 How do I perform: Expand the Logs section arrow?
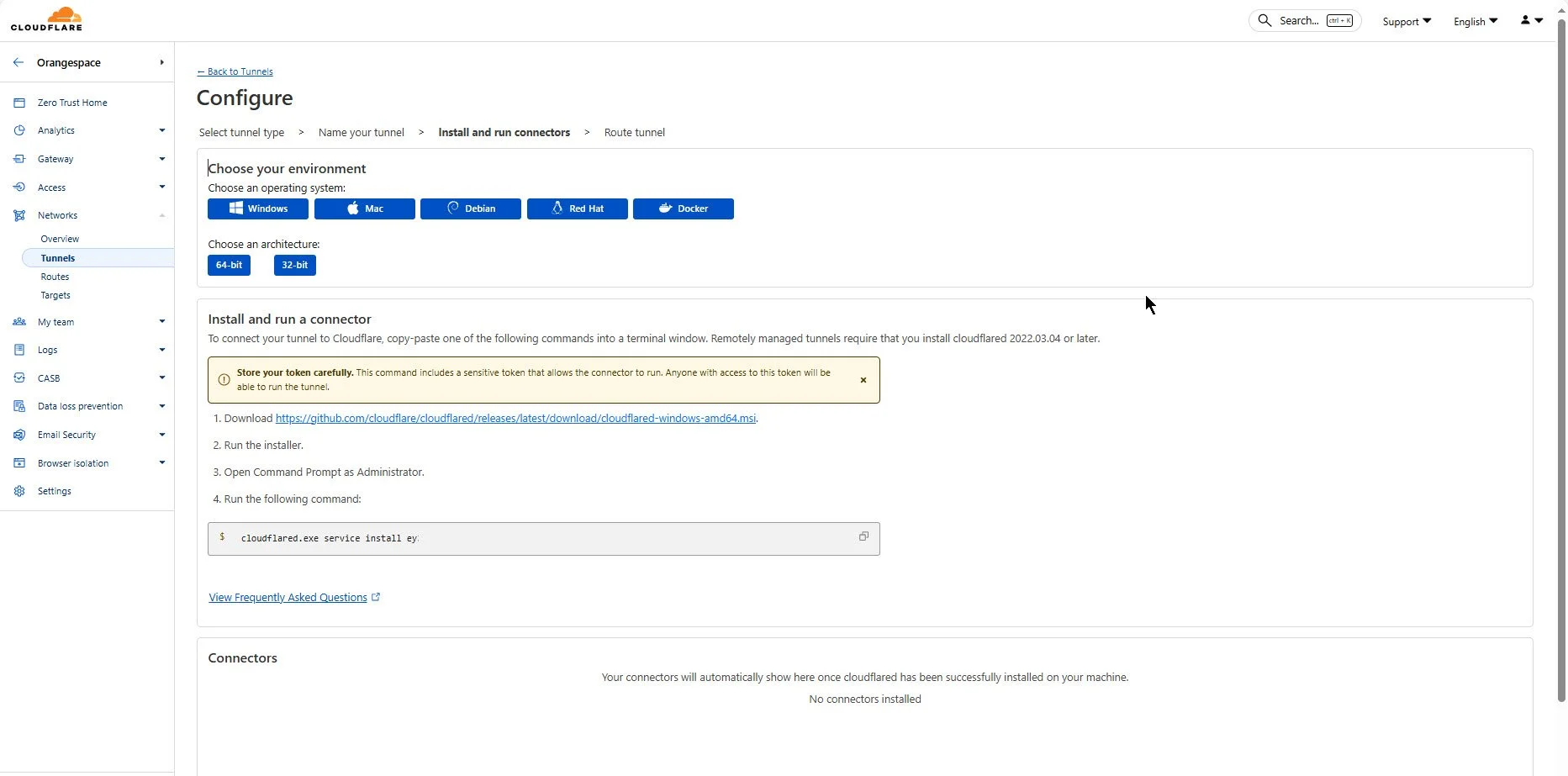[162, 350]
